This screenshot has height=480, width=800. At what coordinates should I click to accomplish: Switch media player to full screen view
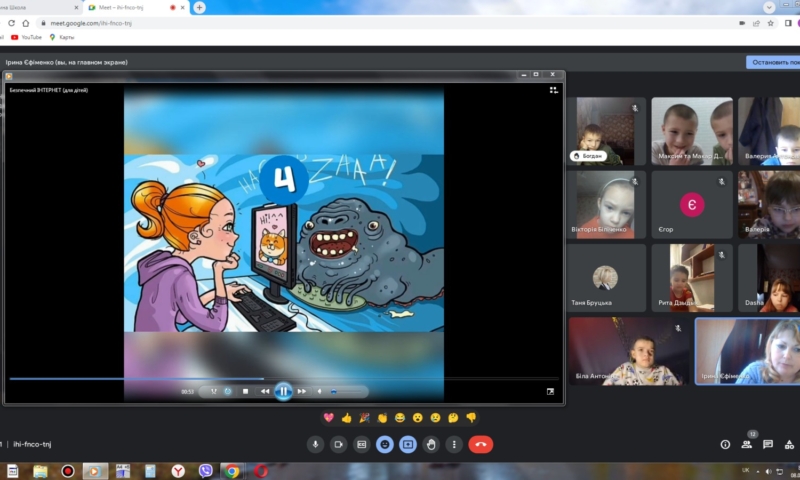click(x=550, y=391)
